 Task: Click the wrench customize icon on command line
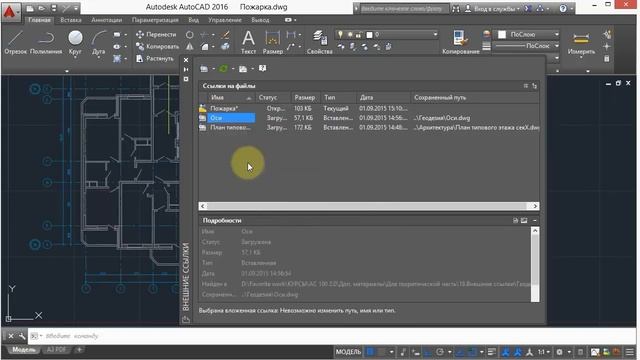point(22,336)
